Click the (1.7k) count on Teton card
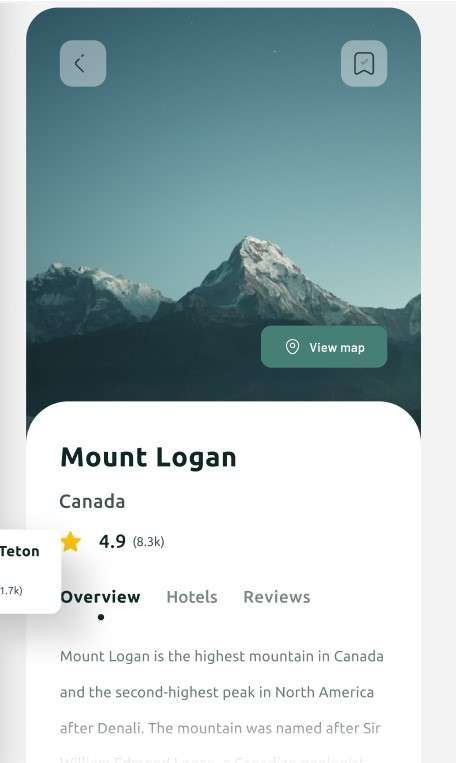 click(11, 591)
